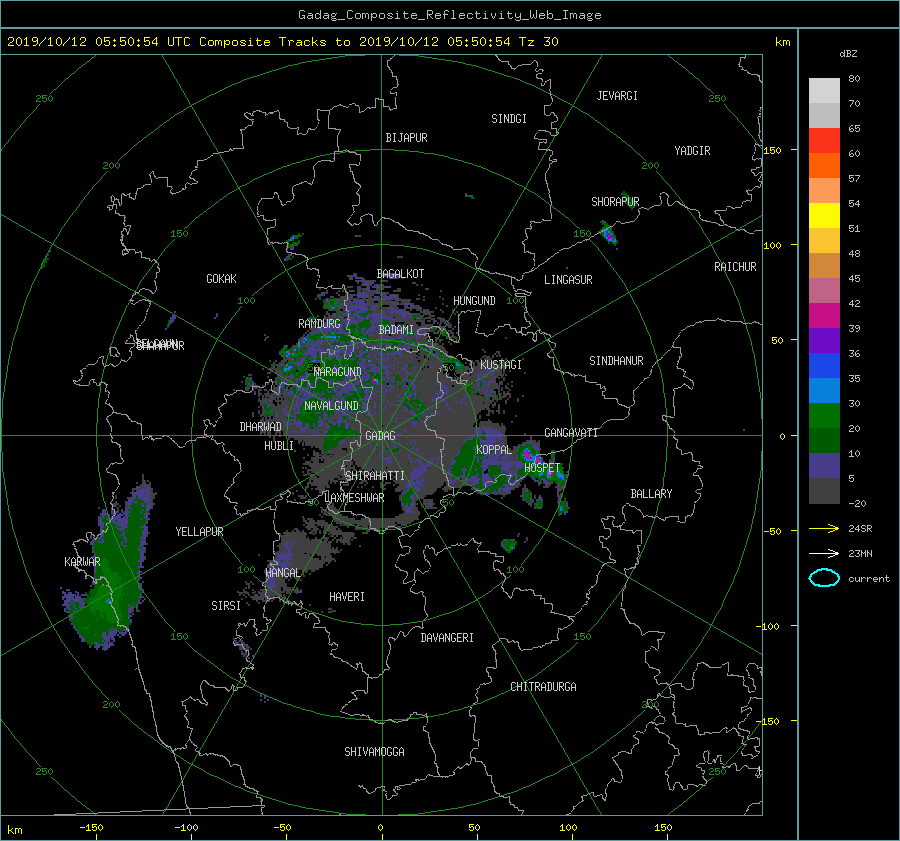Screen dimensions: 900x841
Task: Click the BALLARY label
Action: coord(651,494)
